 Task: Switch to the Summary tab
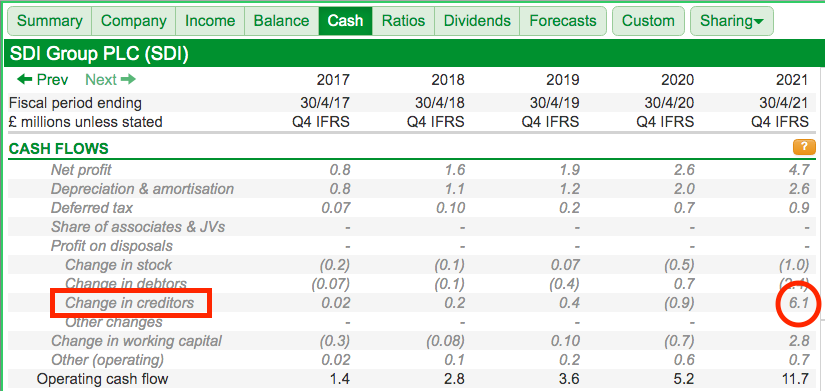pos(50,21)
